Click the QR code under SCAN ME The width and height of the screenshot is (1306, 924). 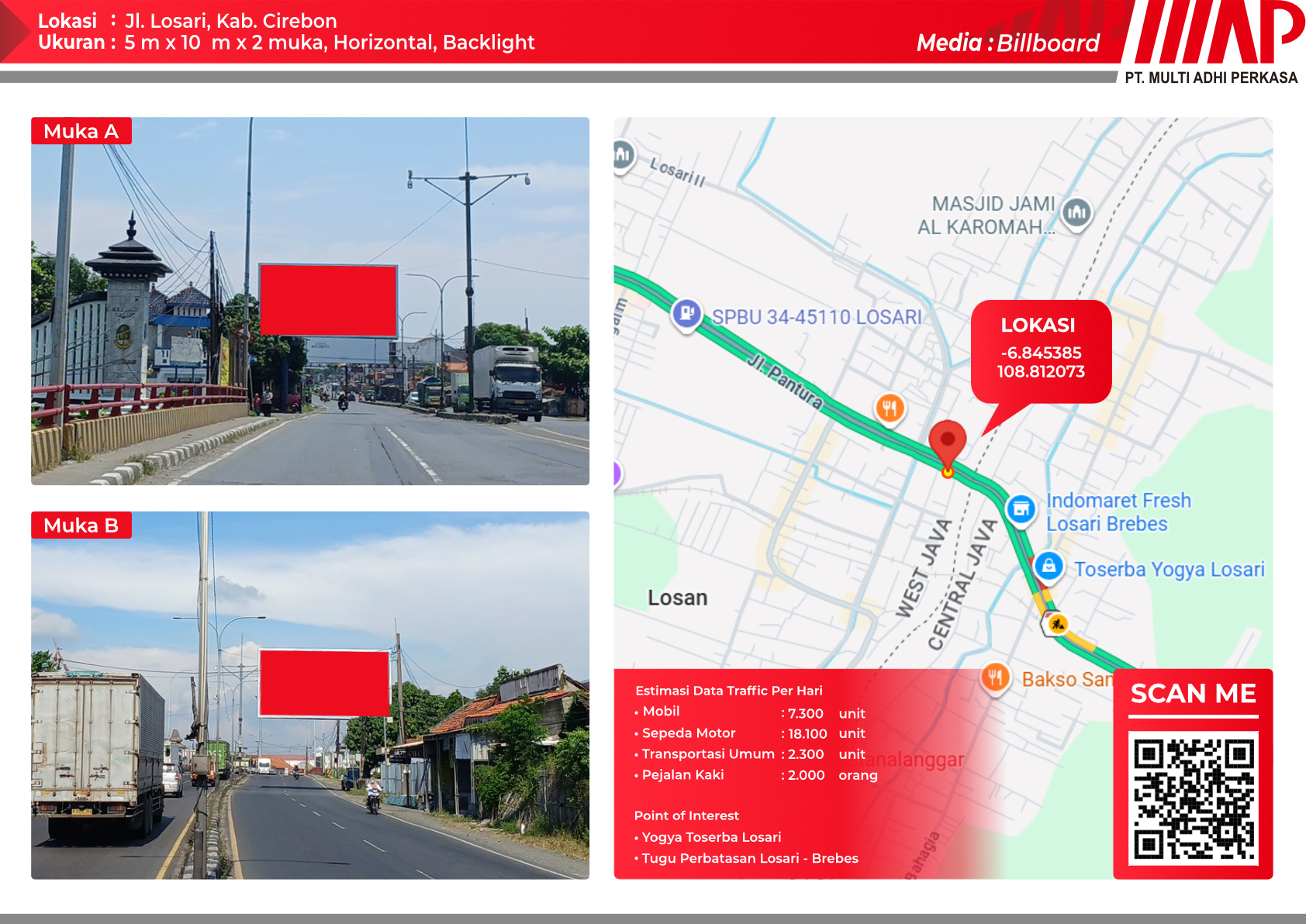[x=1194, y=799]
